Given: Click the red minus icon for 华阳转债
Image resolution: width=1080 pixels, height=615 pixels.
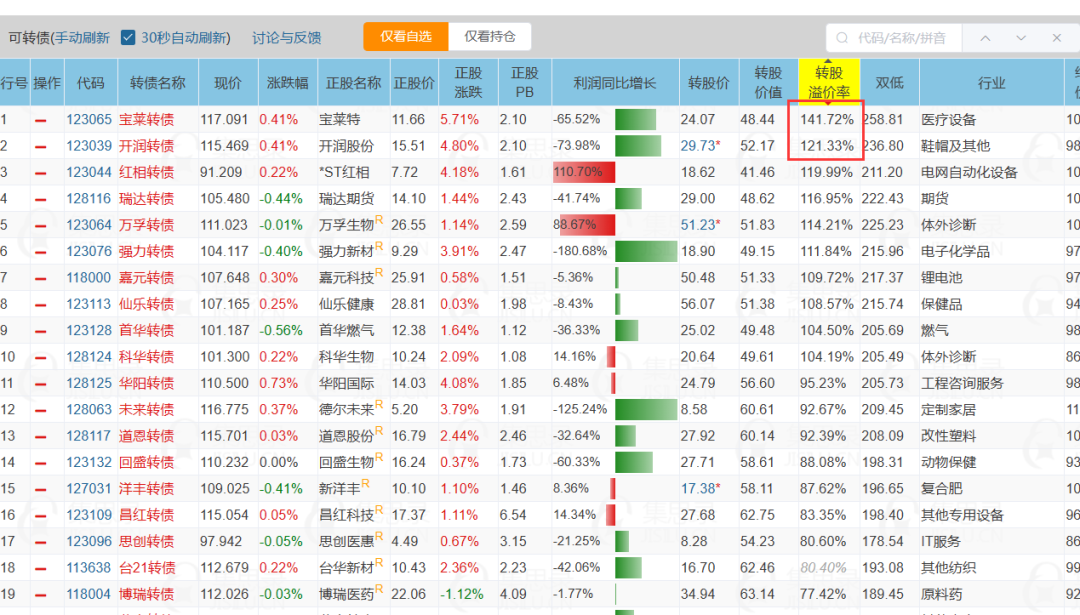Looking at the screenshot, I should 41,384.
